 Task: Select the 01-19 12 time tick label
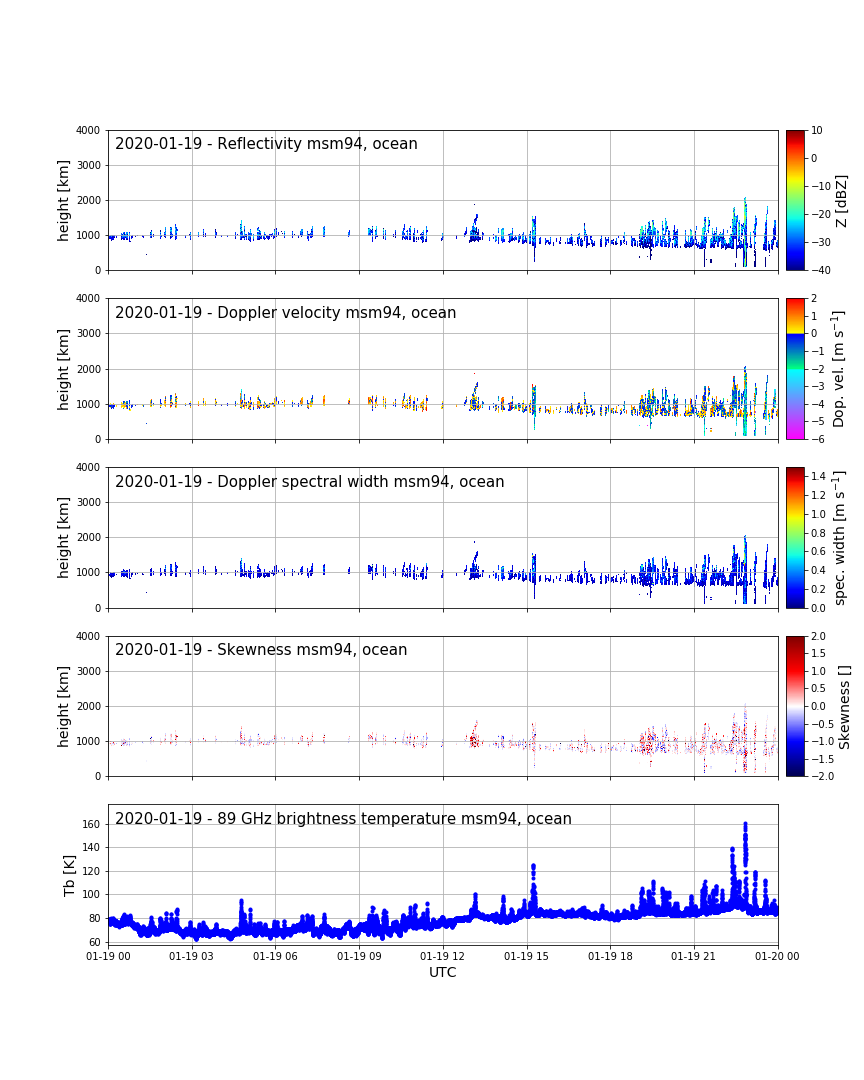(442, 956)
